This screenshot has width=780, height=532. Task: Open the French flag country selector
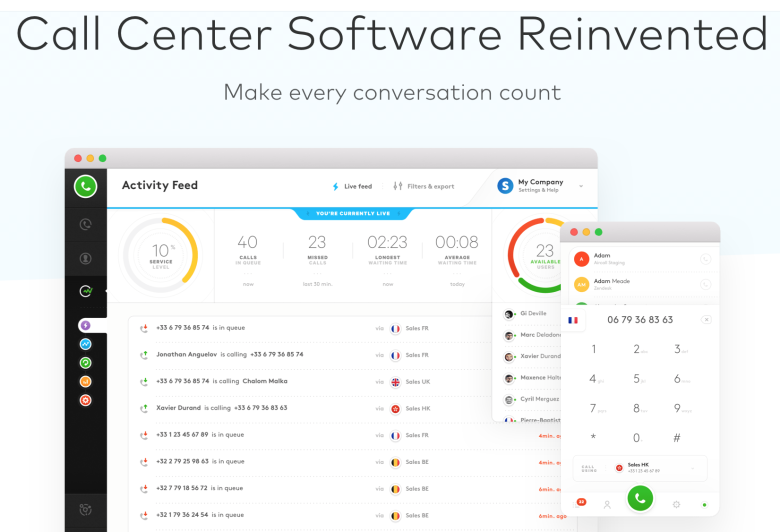coord(573,320)
